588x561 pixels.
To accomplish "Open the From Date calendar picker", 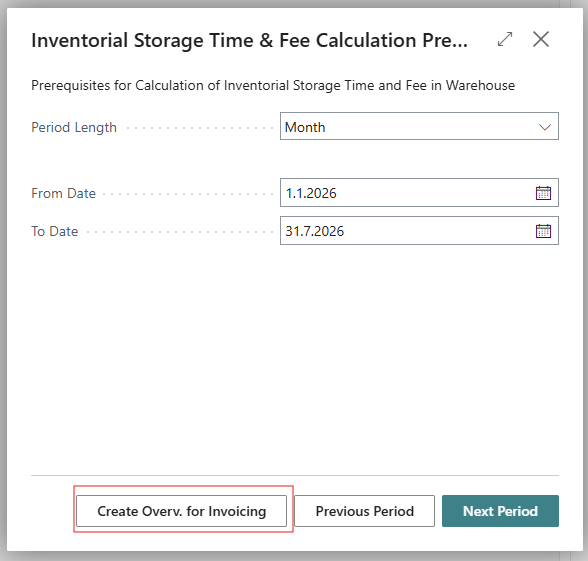I will (x=543, y=193).
